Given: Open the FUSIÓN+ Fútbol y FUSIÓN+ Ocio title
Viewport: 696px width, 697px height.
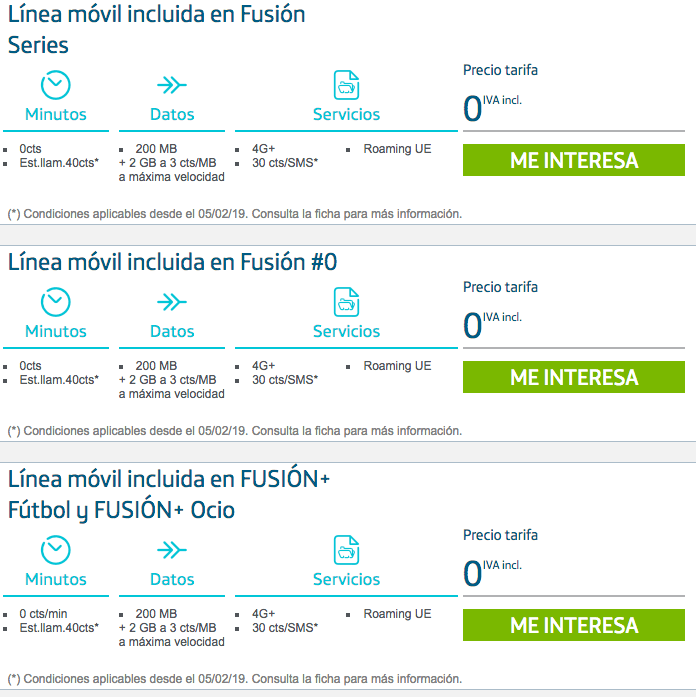Looking at the screenshot, I should point(169,494).
